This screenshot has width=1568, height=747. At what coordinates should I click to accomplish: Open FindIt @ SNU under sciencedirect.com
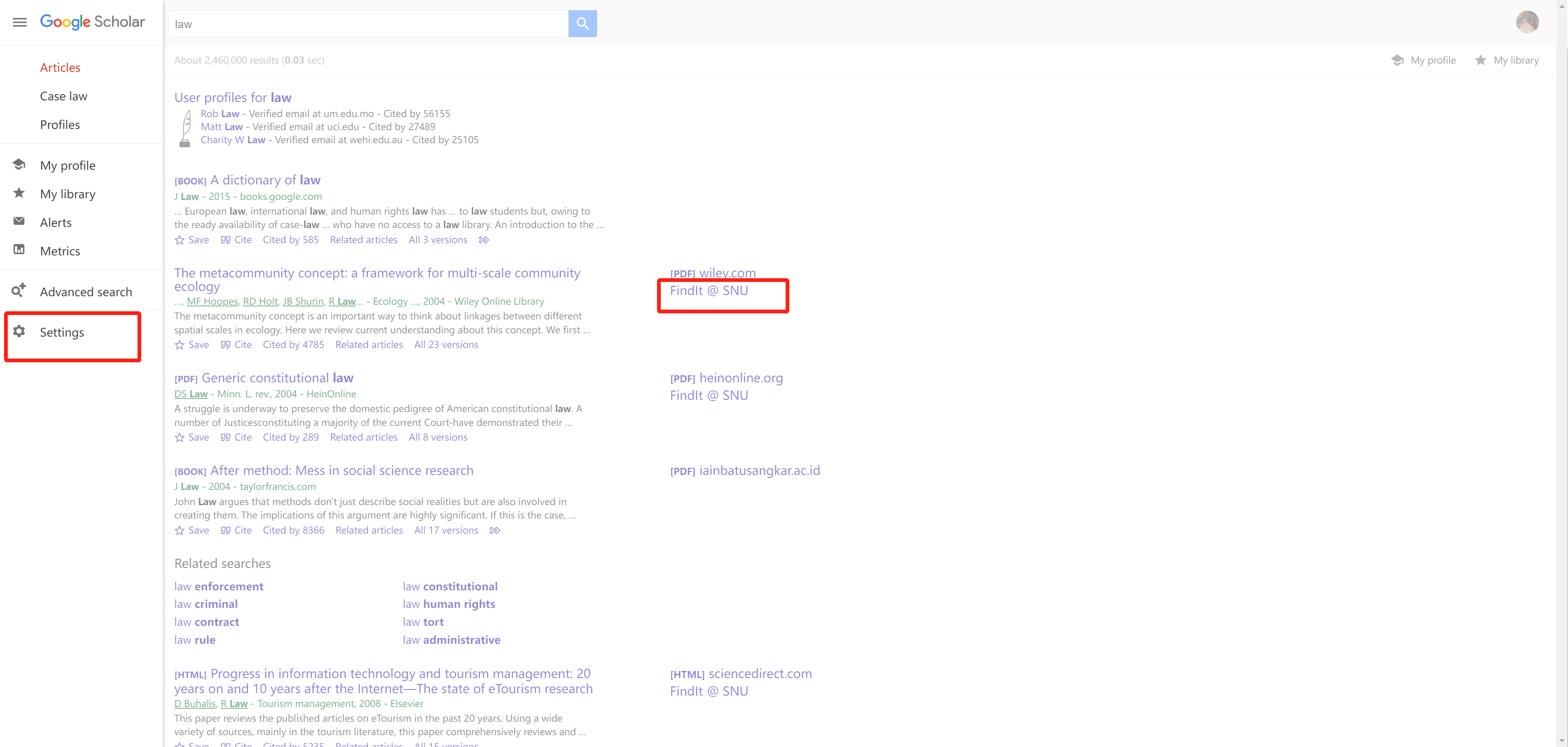[709, 691]
